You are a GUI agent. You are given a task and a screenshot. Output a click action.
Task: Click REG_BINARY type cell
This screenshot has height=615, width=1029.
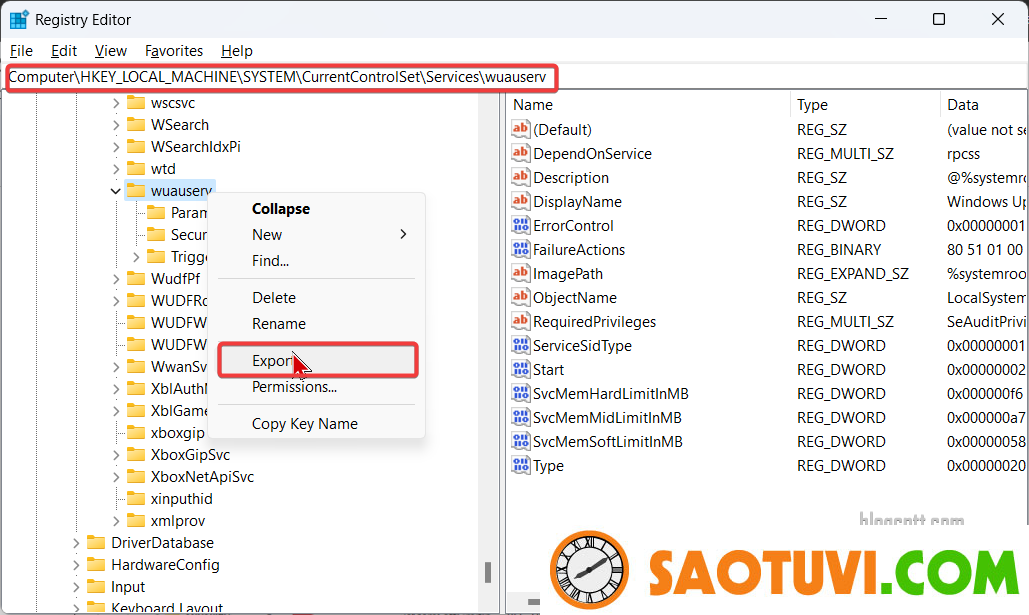click(x=839, y=249)
